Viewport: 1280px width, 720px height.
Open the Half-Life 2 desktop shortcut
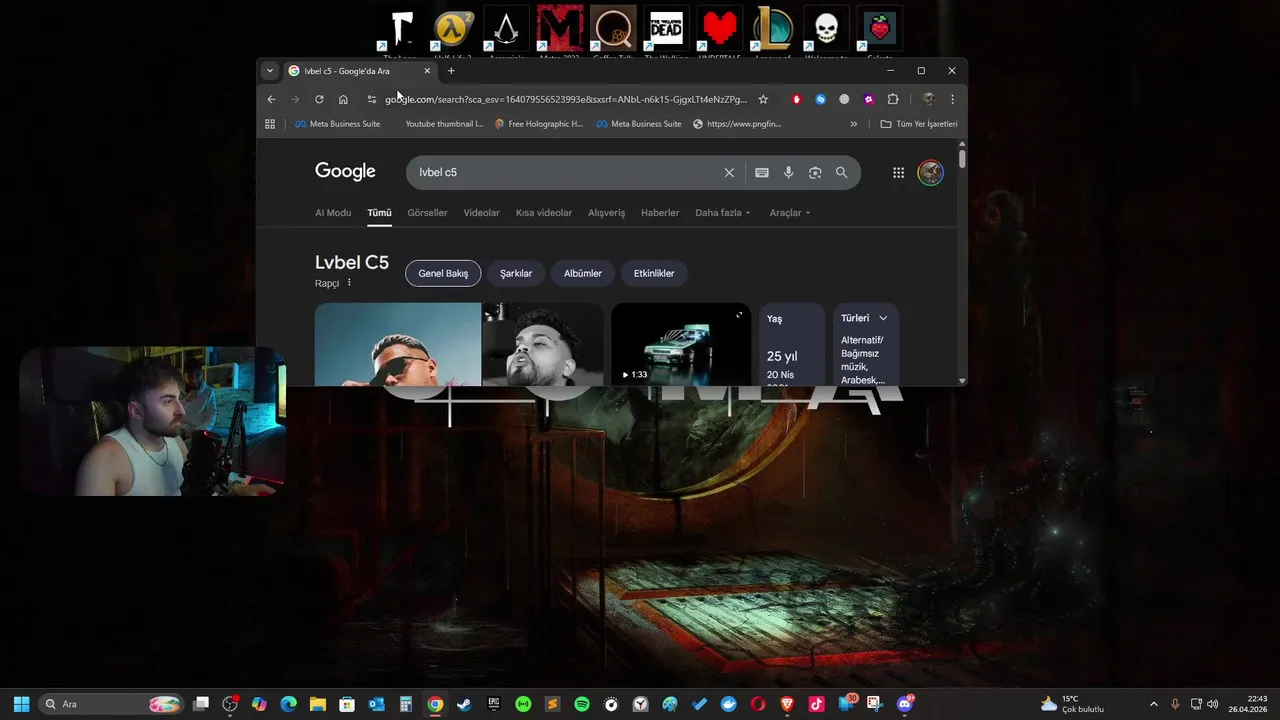453,29
